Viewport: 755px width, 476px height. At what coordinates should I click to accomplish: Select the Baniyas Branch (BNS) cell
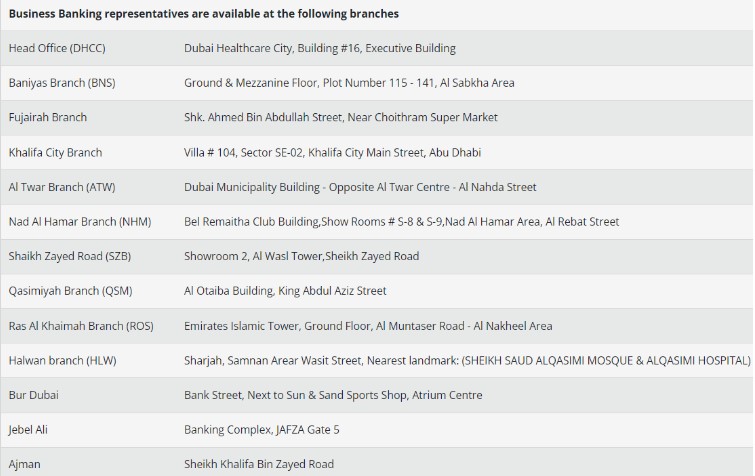(x=62, y=83)
